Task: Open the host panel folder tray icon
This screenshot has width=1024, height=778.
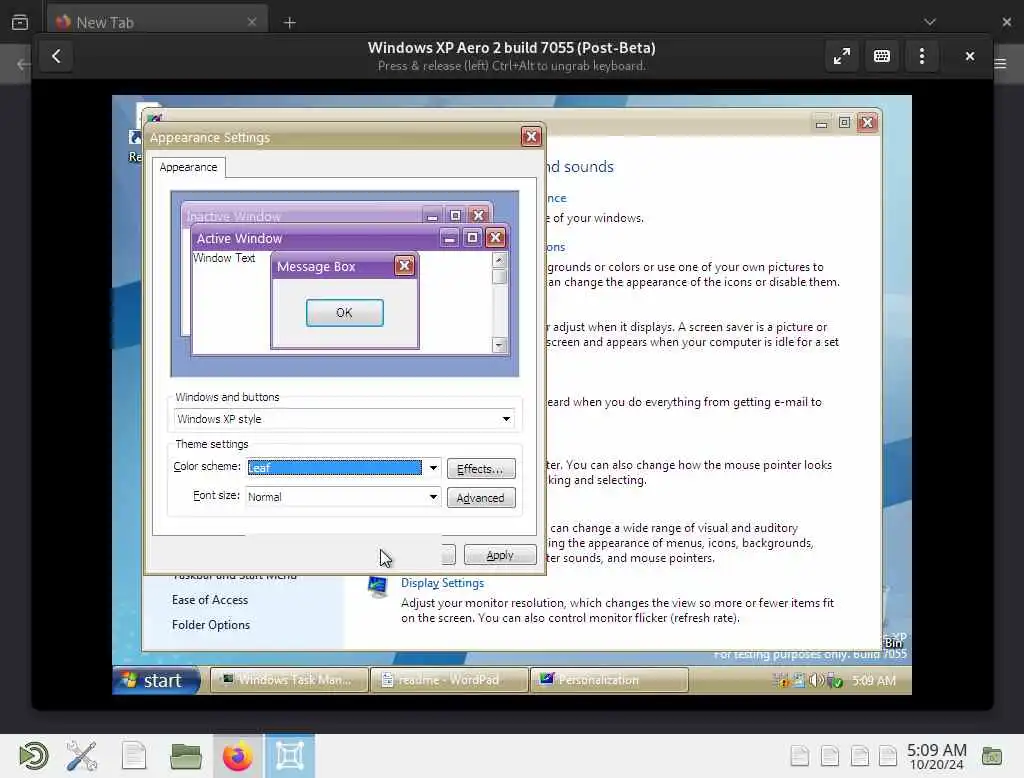Action: pyautogui.click(x=991, y=756)
